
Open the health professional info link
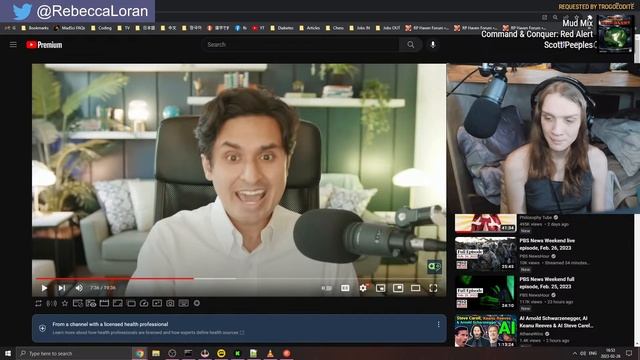tap(149, 333)
